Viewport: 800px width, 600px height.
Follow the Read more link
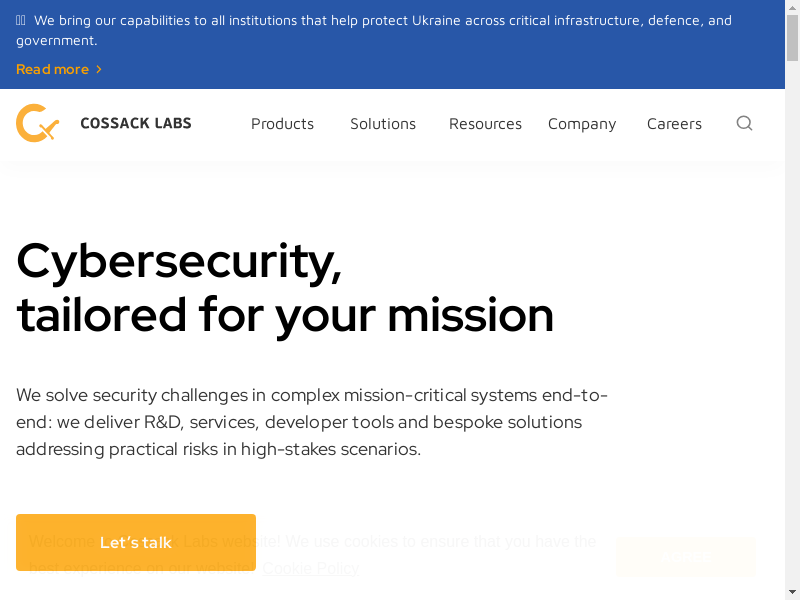click(52, 69)
